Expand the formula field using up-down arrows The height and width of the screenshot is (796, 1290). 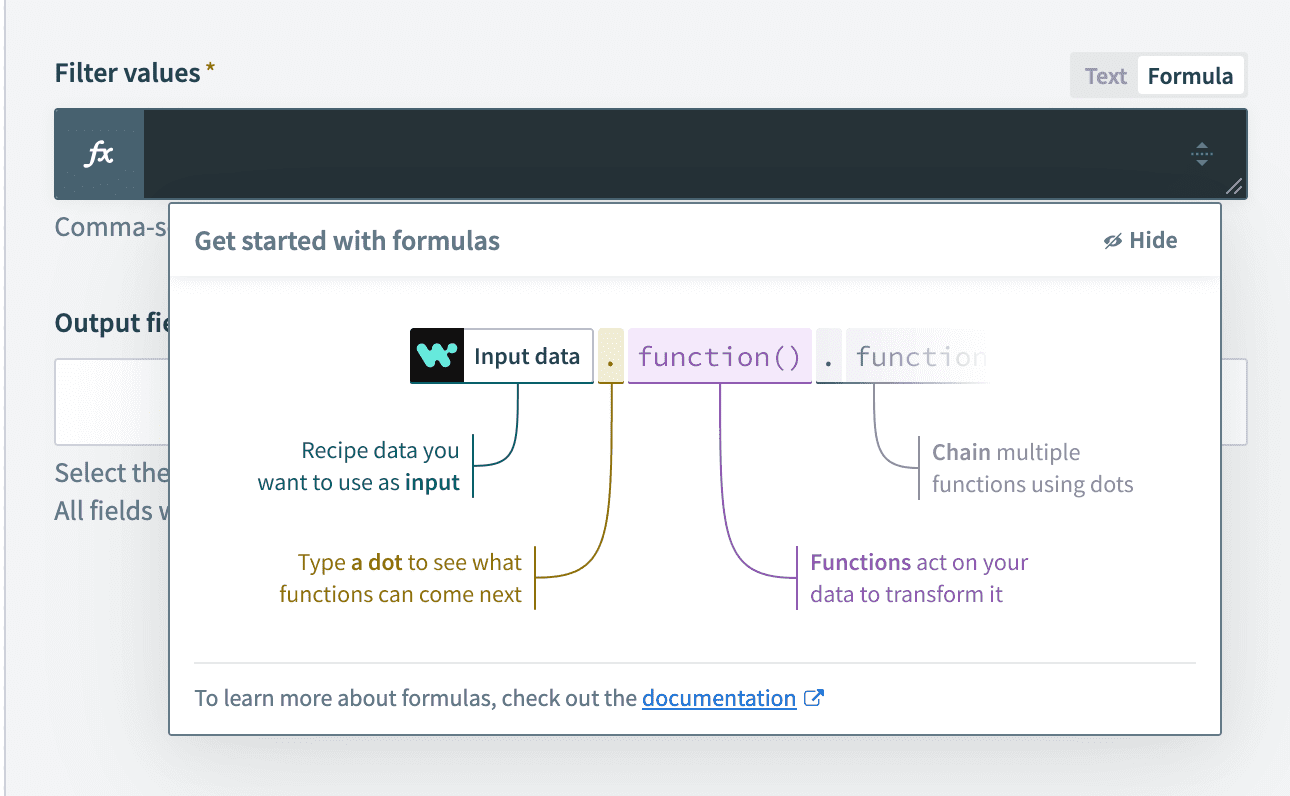pyautogui.click(x=1202, y=154)
